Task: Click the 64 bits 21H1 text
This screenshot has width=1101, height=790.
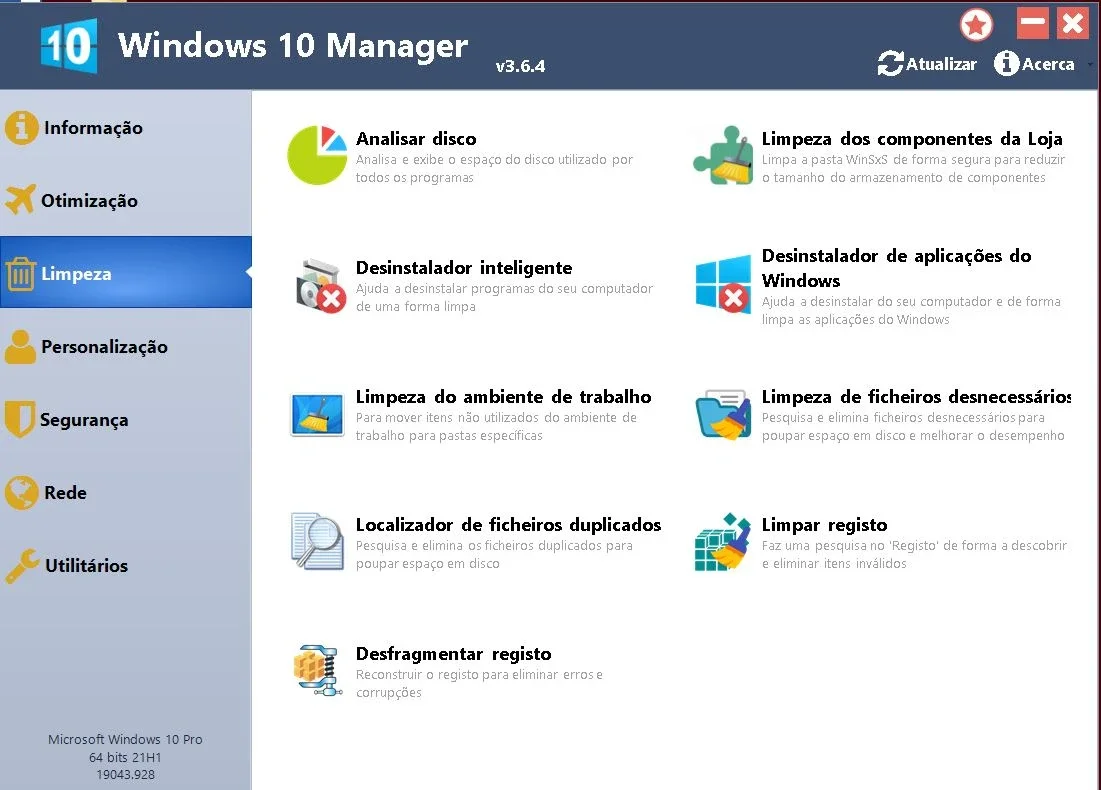Action: (125, 757)
